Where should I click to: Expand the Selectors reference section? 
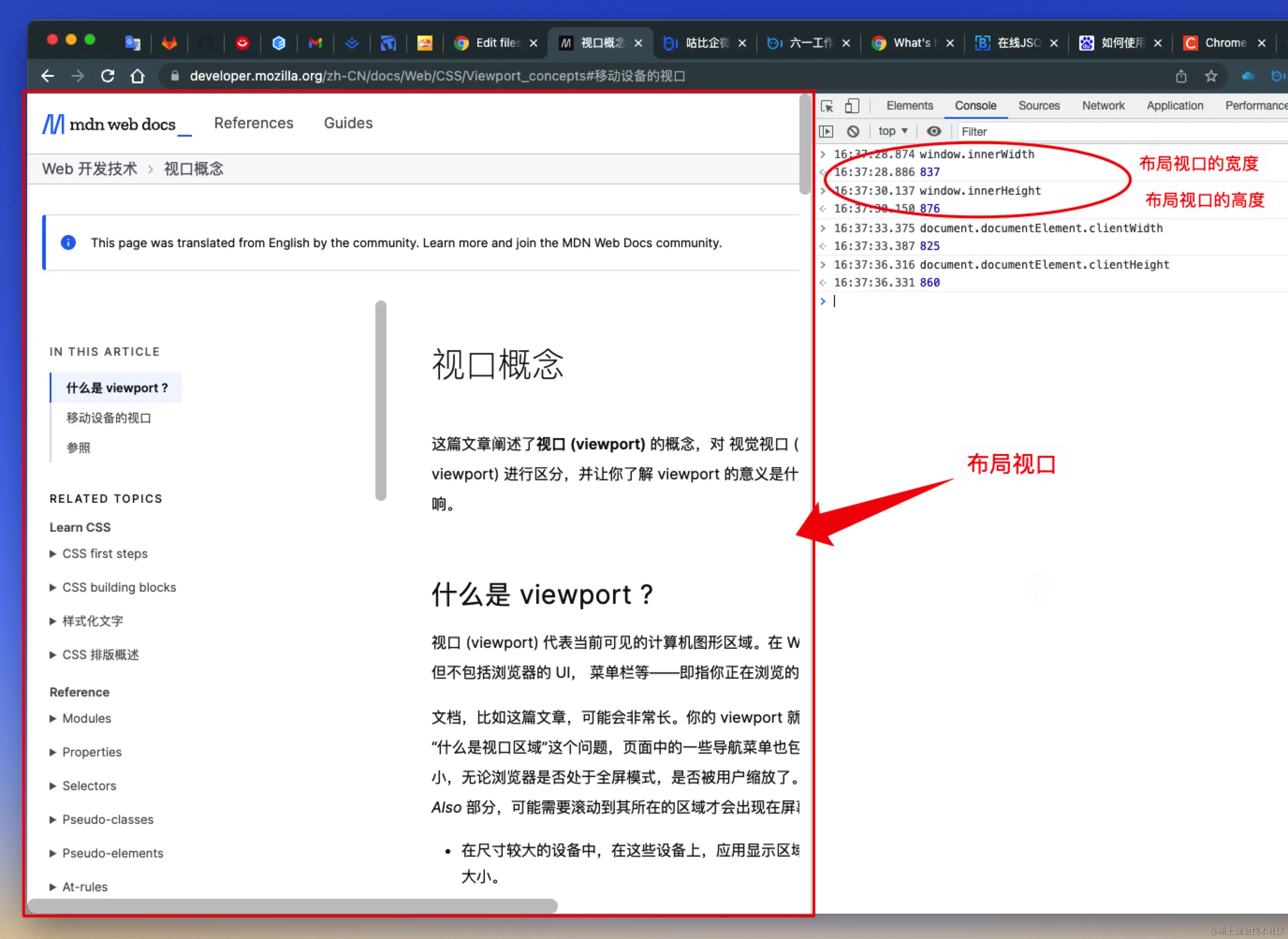[89, 785]
